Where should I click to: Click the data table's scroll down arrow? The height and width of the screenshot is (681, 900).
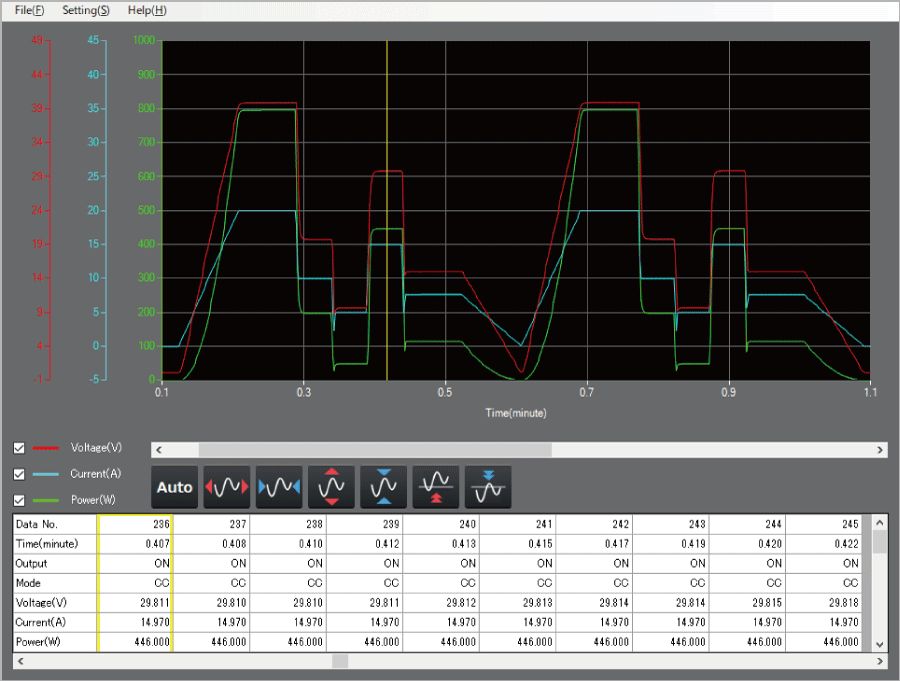coord(880,644)
